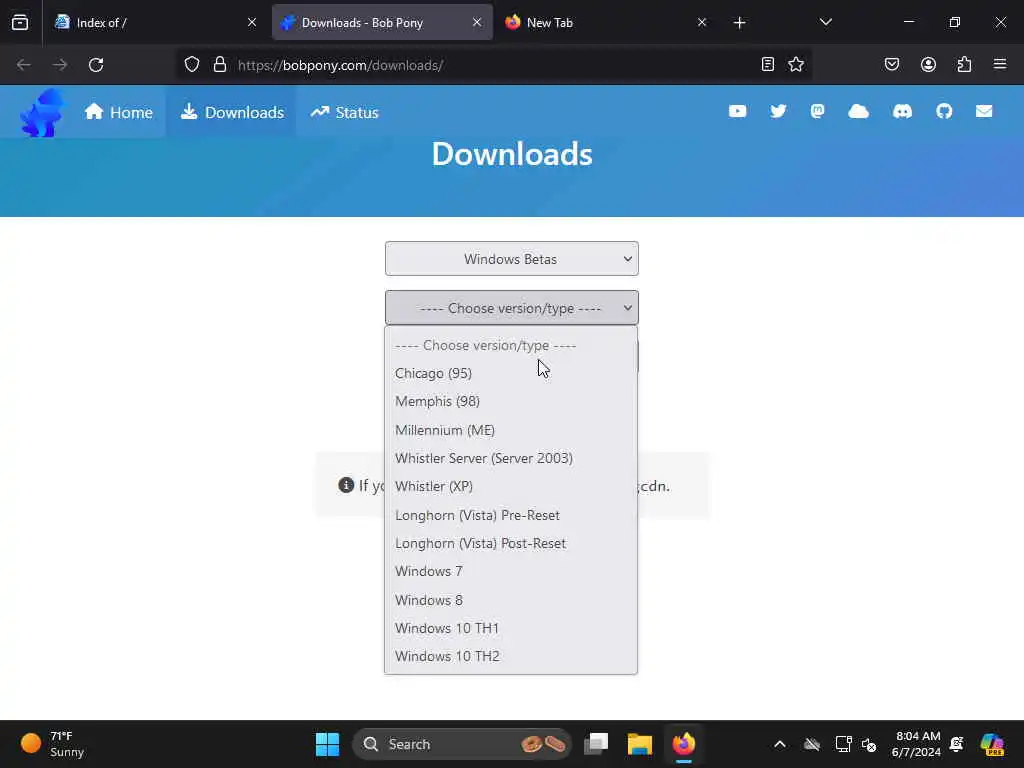1024x768 pixels.
Task: Close the New Tab tab
Action: tap(702, 22)
